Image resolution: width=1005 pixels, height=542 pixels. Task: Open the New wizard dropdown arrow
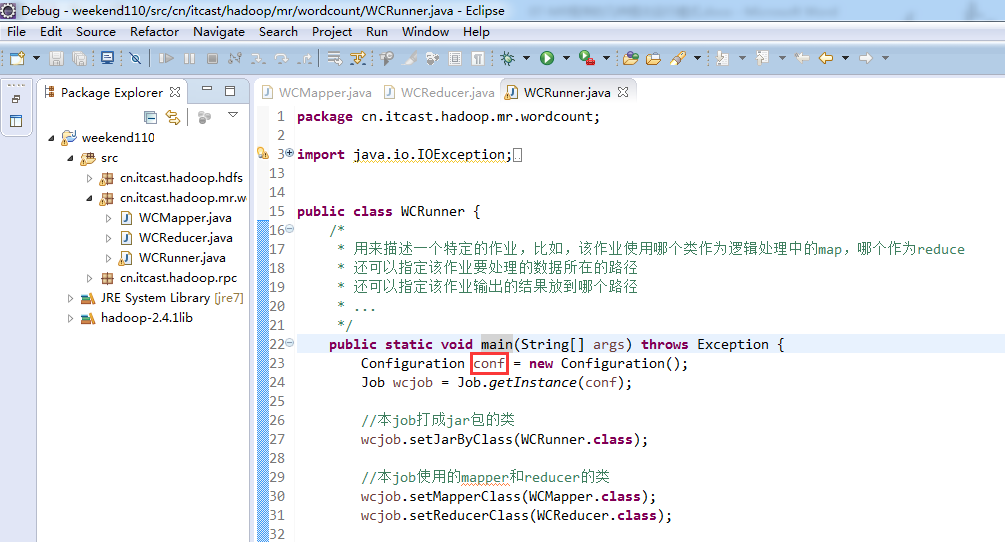37,58
